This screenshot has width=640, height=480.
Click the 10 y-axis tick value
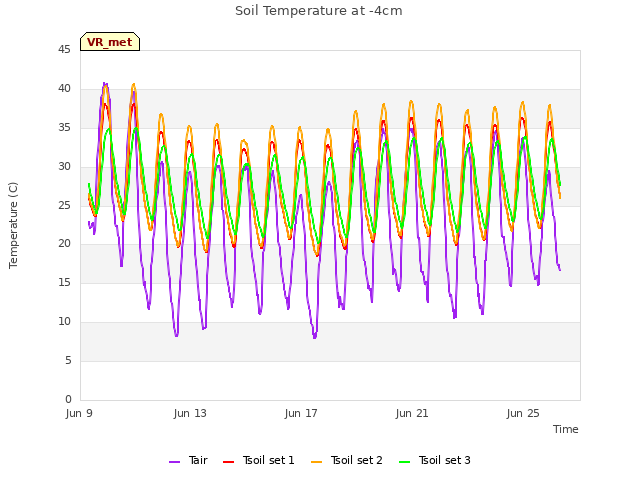(x=64, y=322)
